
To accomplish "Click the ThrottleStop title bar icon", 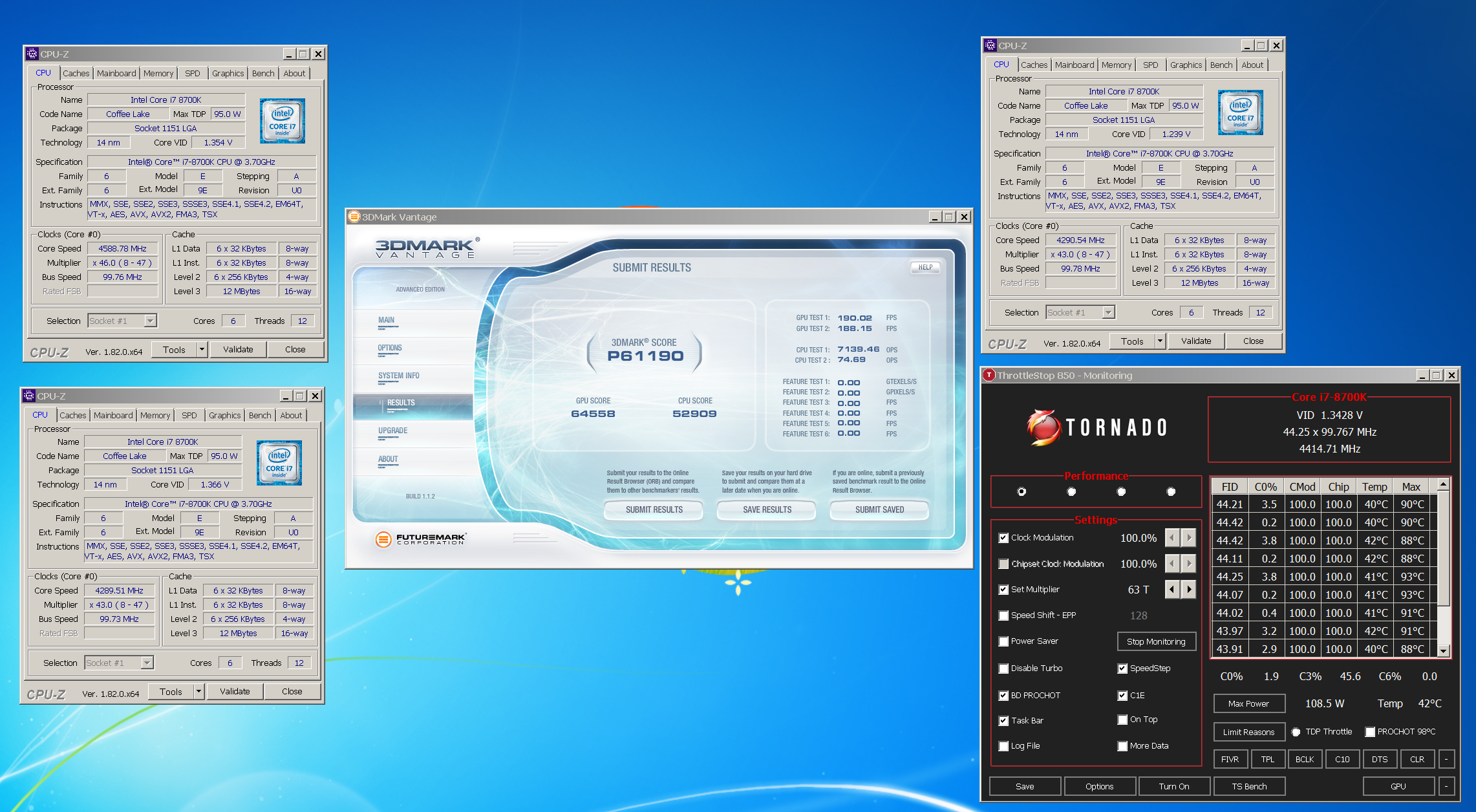I will pyautogui.click(x=989, y=375).
